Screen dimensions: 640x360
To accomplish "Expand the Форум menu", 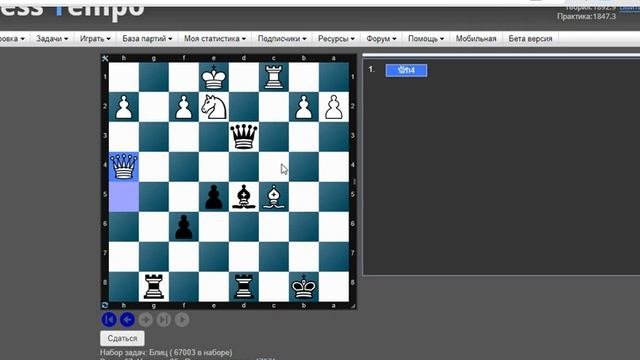I will (381, 39).
